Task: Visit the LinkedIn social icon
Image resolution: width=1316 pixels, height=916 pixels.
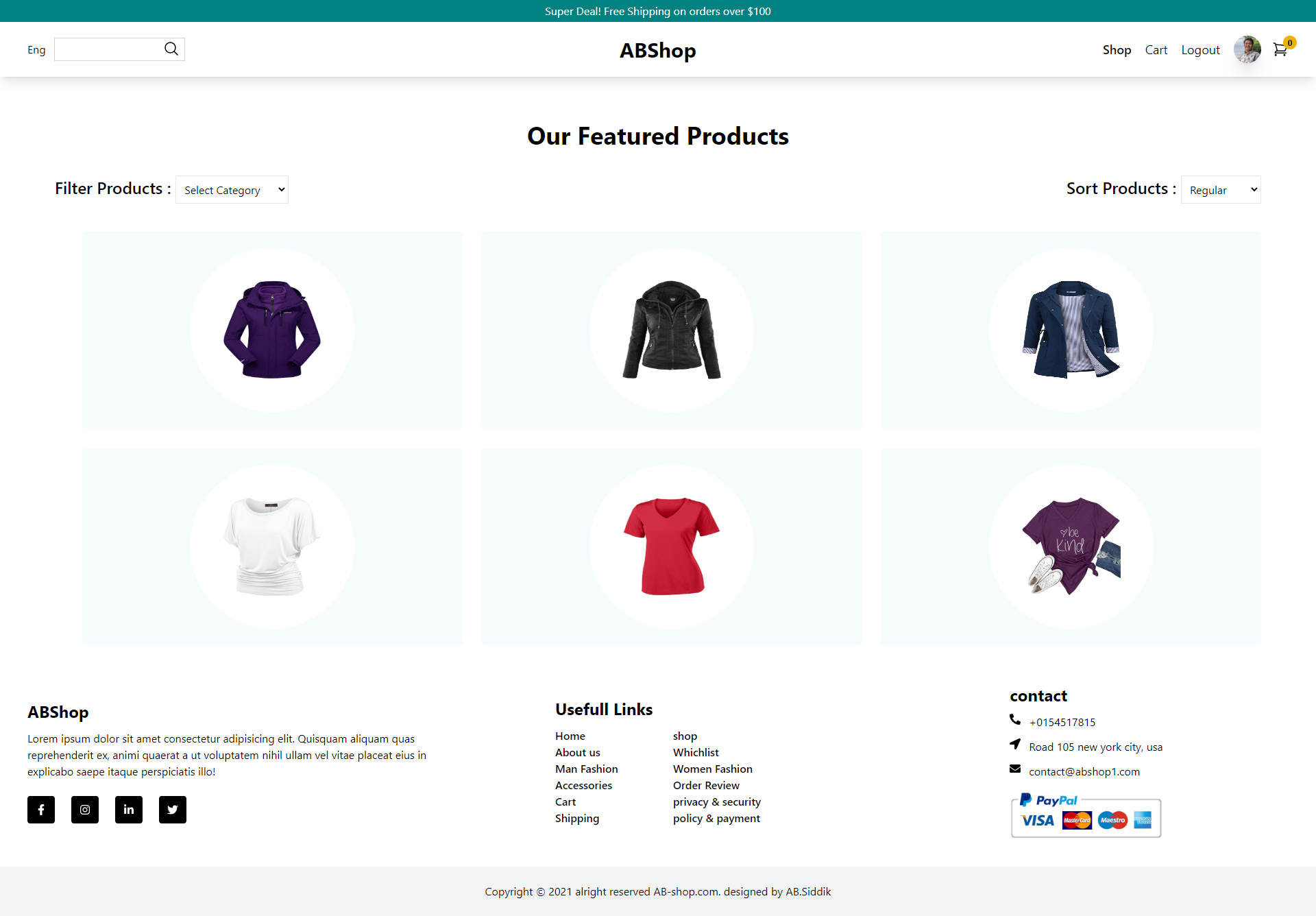Action: point(128,810)
